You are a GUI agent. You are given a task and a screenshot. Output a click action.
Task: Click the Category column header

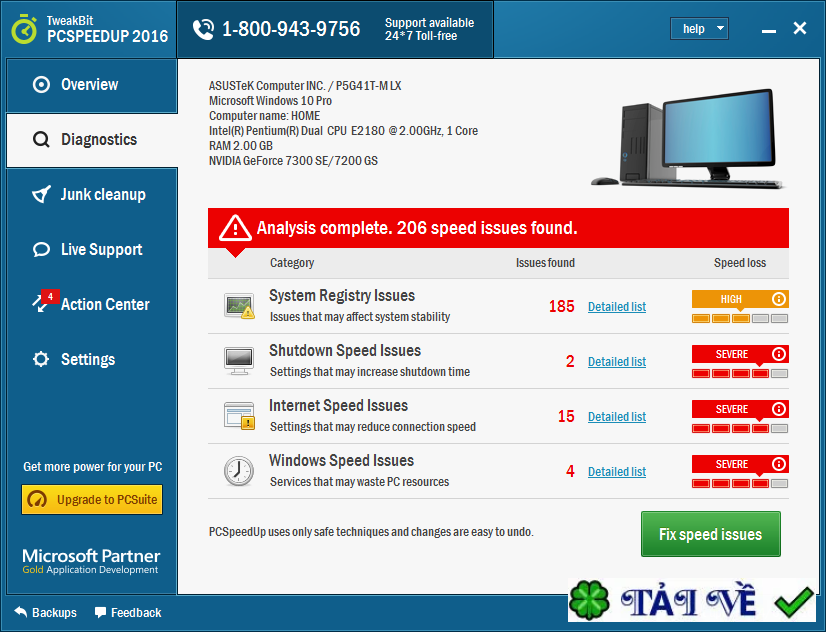[x=292, y=263]
